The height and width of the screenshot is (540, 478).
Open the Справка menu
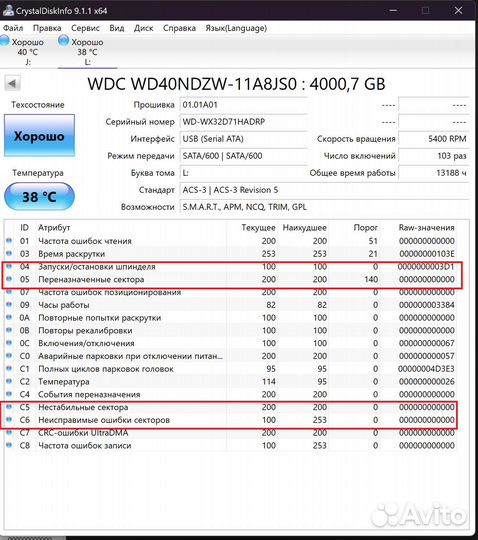(x=179, y=28)
